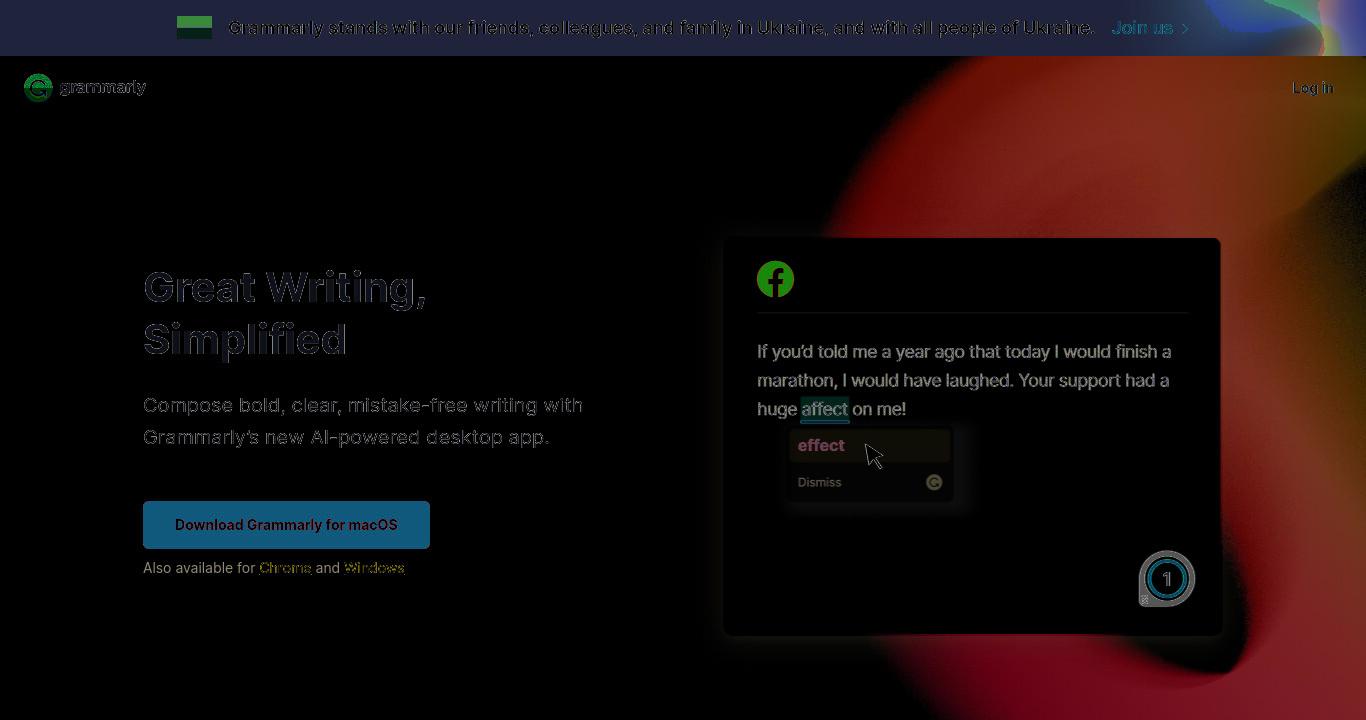Click the Ukraine flag icon in banner
1366x720 pixels.
click(194, 28)
